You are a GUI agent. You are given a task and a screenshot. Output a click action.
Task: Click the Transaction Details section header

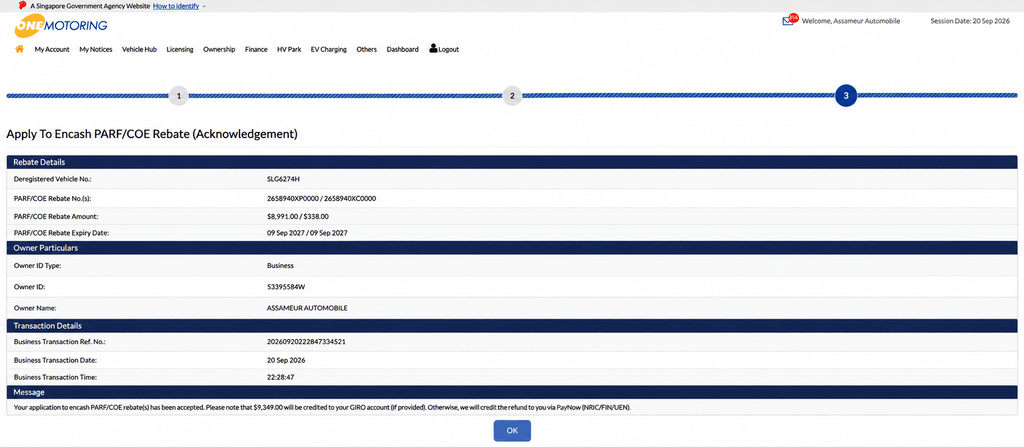[512, 325]
